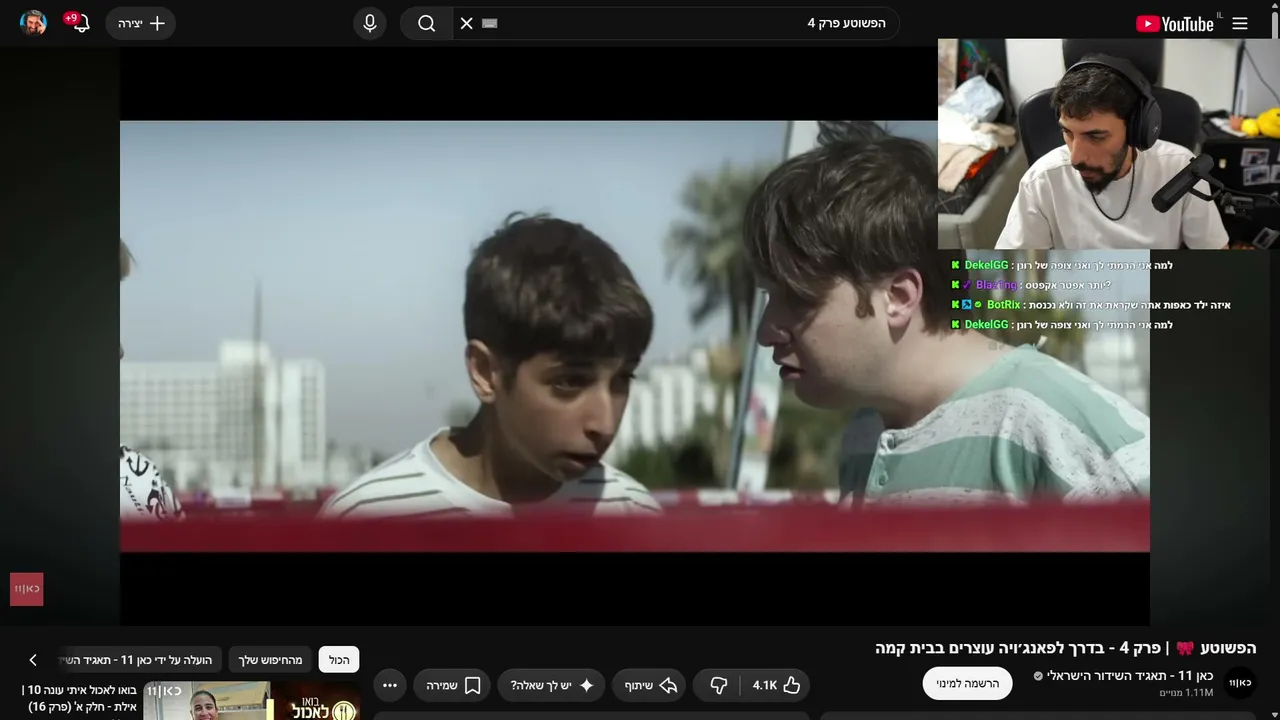
Task: Click the video title הפשוטע פרק 4
Action: 1065,648
